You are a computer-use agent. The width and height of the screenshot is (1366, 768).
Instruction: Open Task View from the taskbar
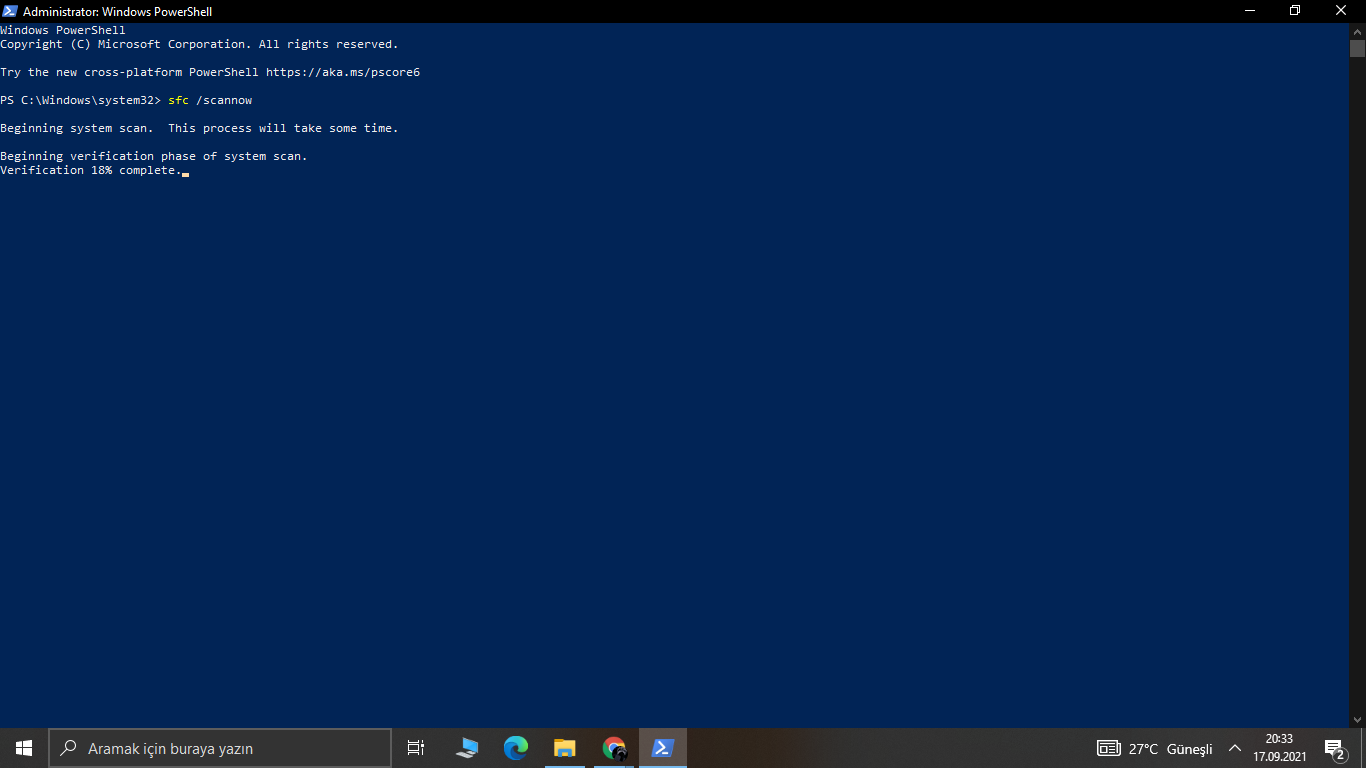click(416, 748)
